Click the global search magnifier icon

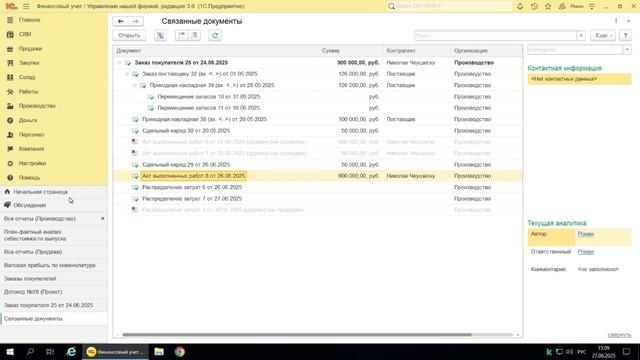tap(391, 6)
